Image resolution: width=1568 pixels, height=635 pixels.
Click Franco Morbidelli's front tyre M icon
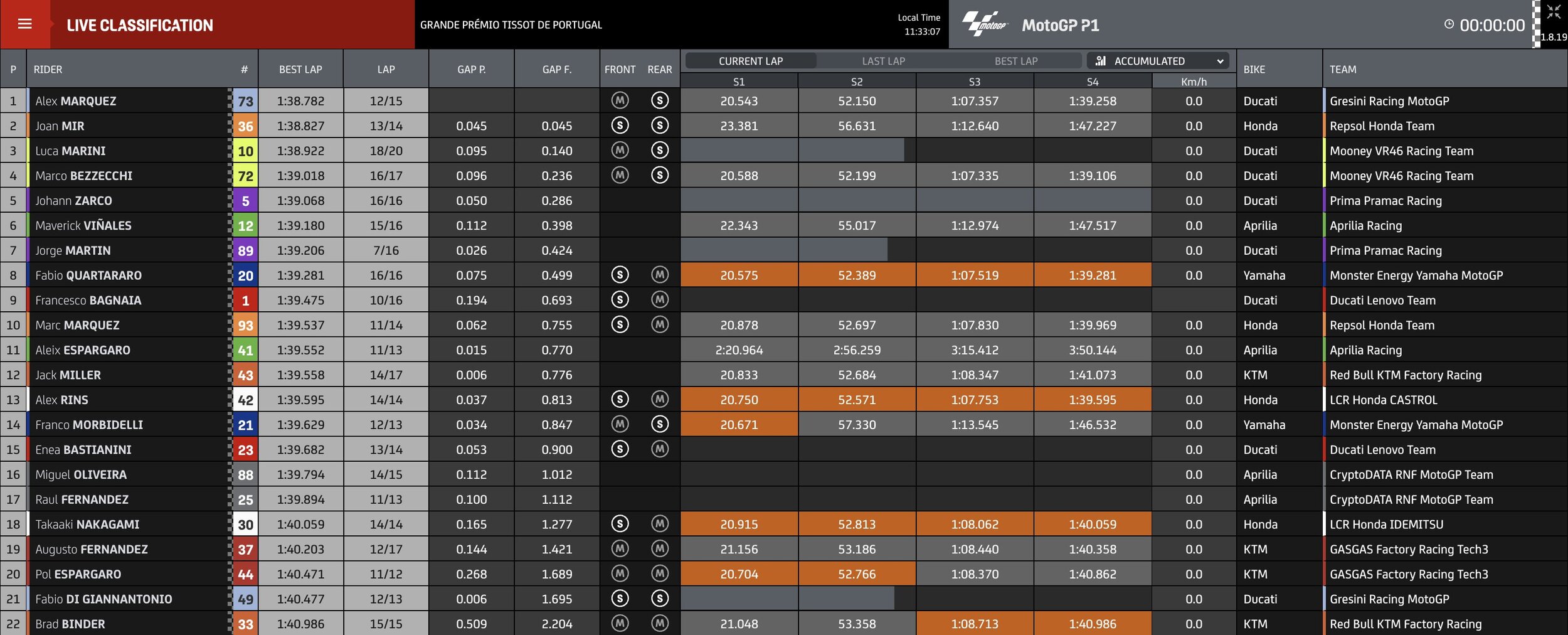[x=620, y=424]
